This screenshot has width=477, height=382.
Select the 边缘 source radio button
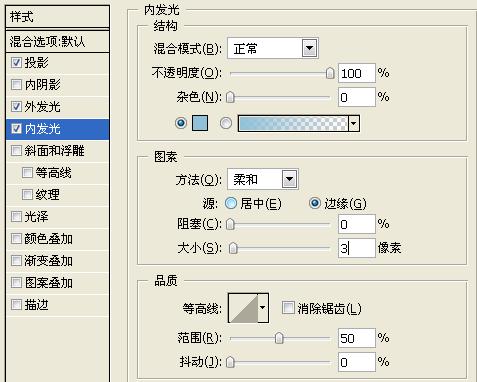315,203
